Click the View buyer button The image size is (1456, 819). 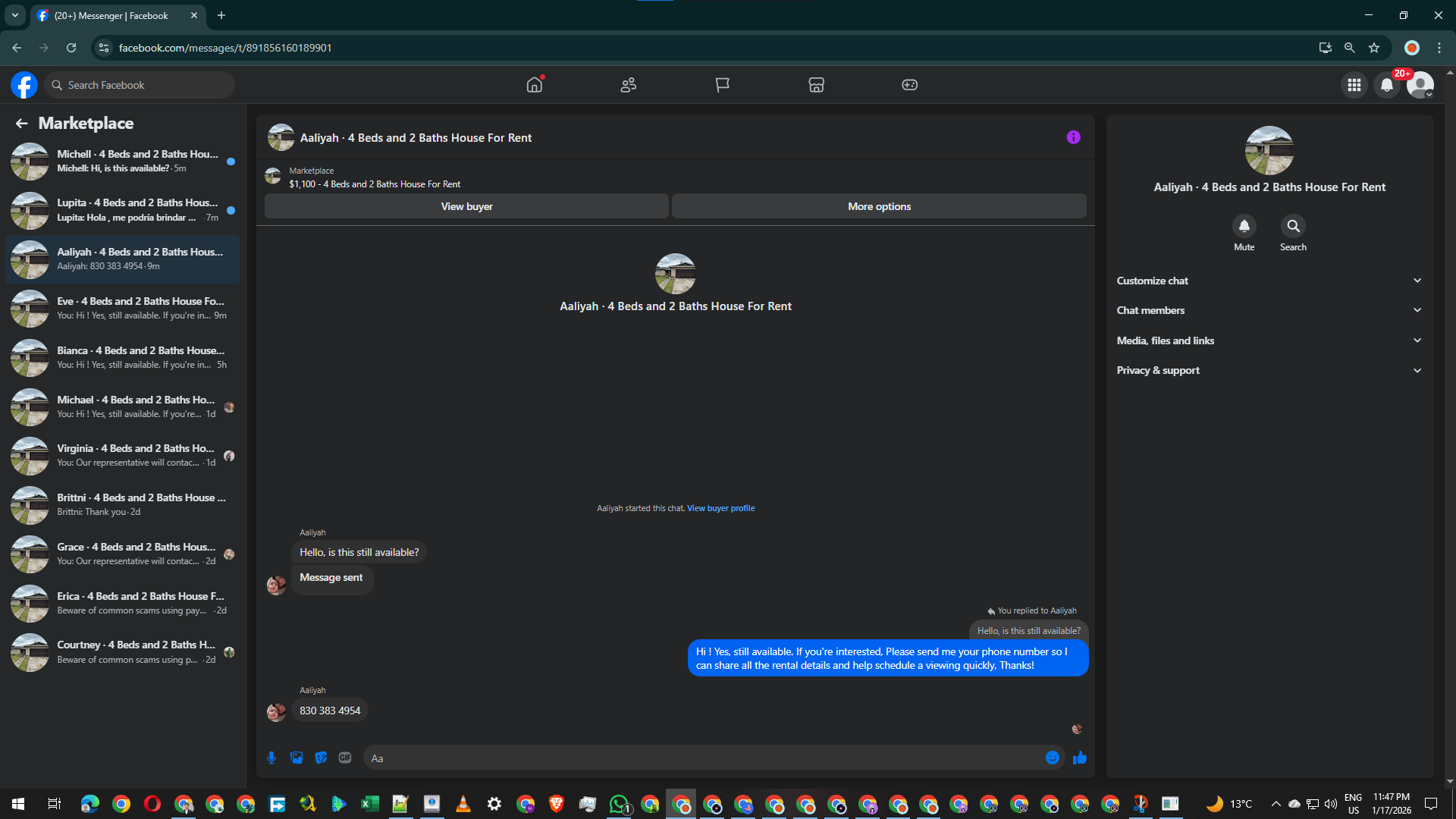pyautogui.click(x=466, y=206)
